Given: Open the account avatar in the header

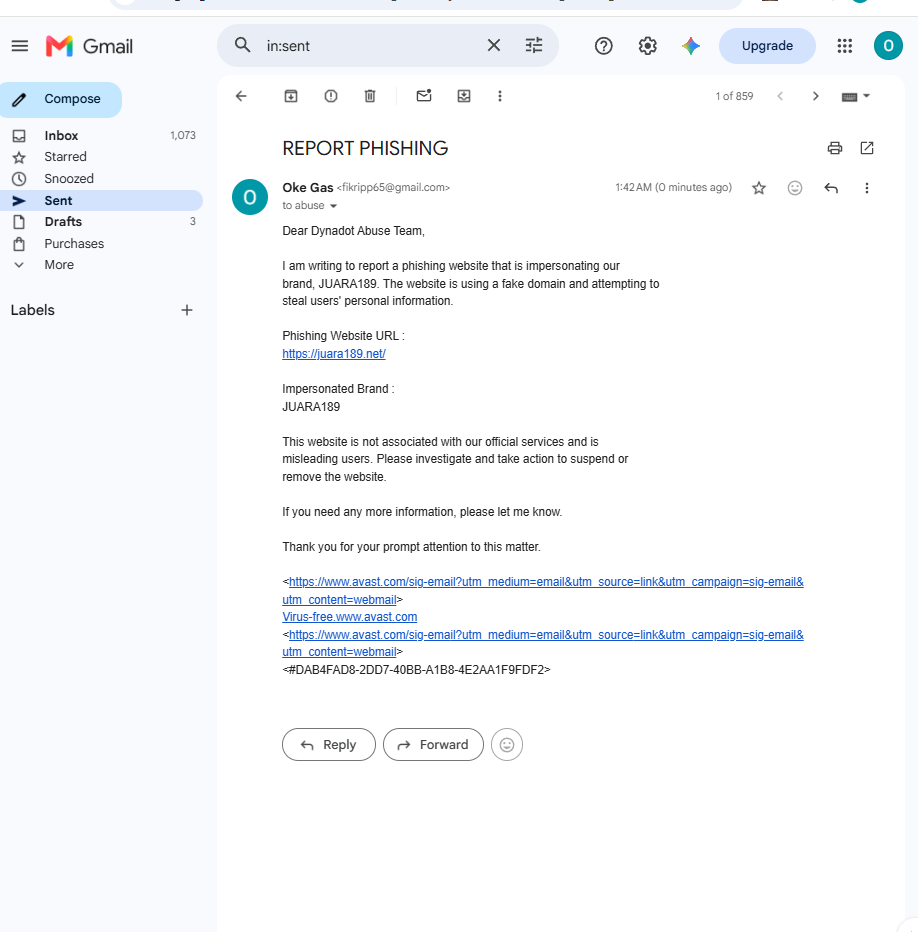Looking at the screenshot, I should tap(888, 46).
